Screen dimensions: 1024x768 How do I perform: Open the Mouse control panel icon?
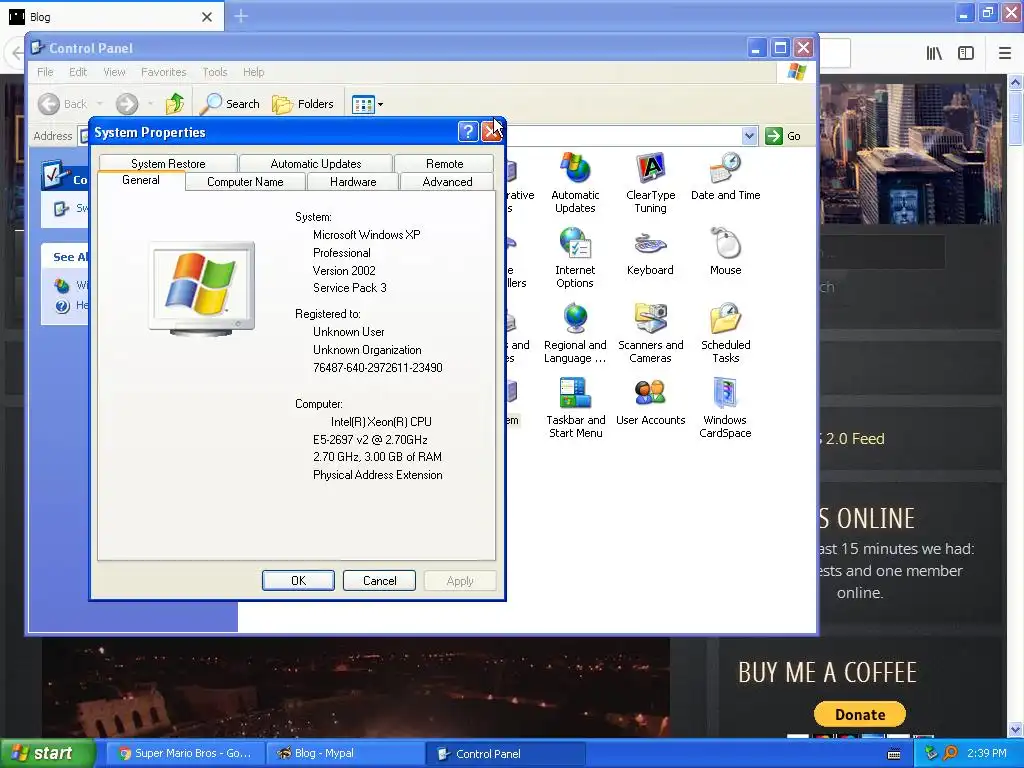(725, 253)
